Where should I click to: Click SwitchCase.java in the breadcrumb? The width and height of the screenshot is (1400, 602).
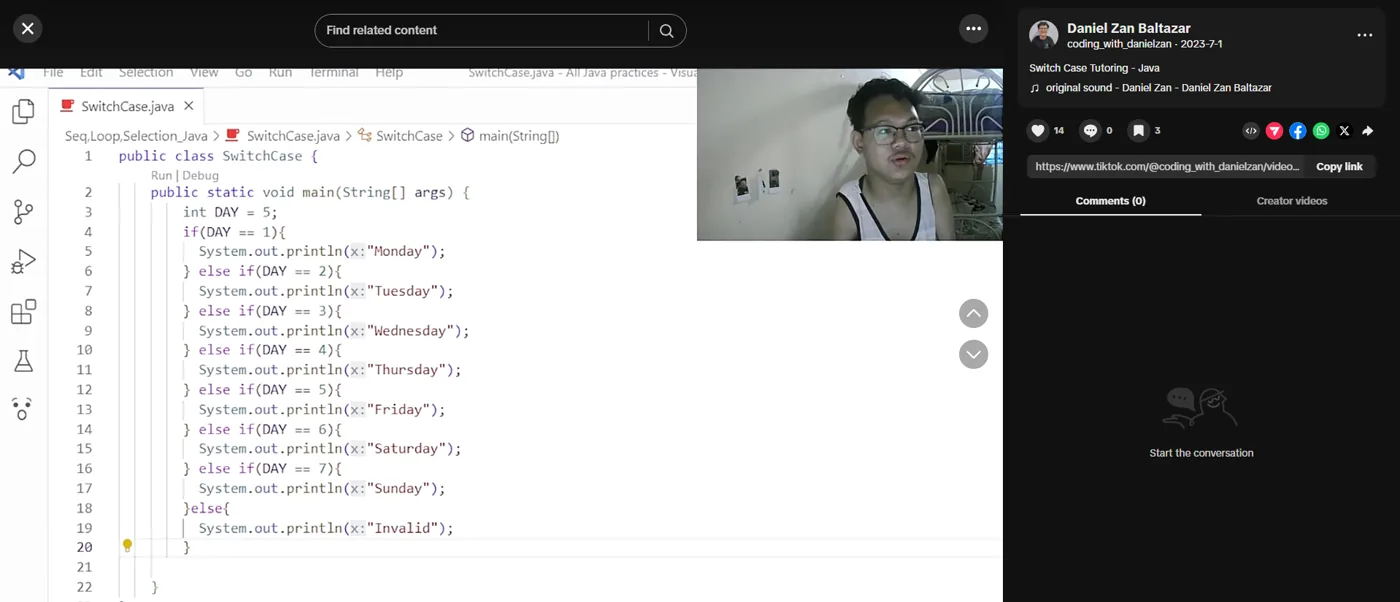[293, 136]
